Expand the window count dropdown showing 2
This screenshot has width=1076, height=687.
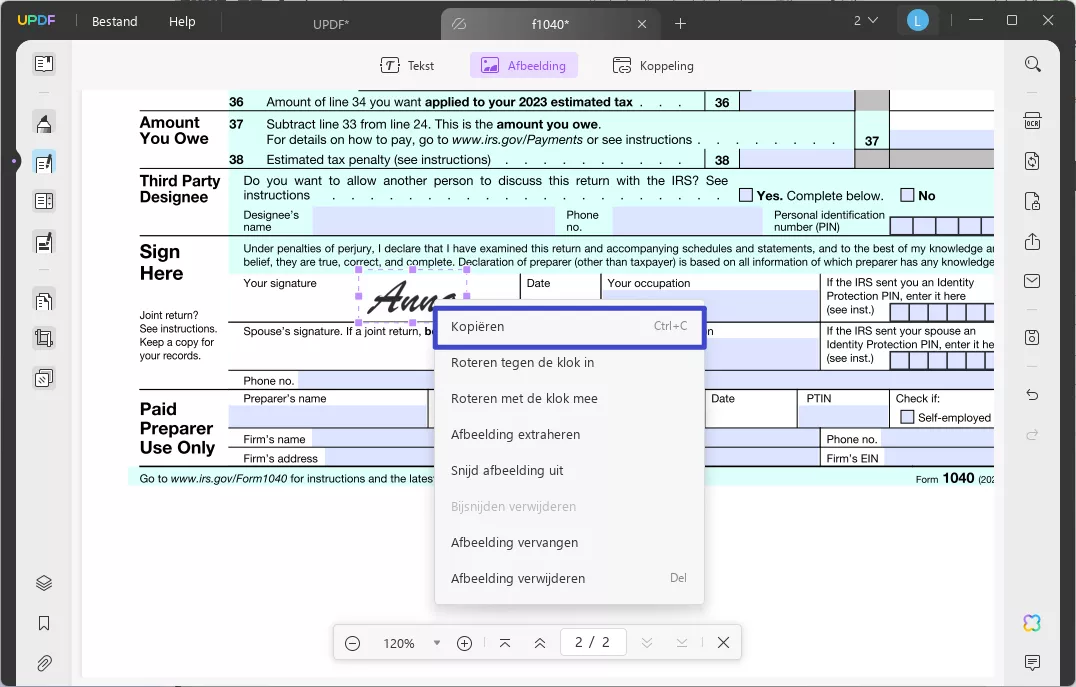[865, 21]
